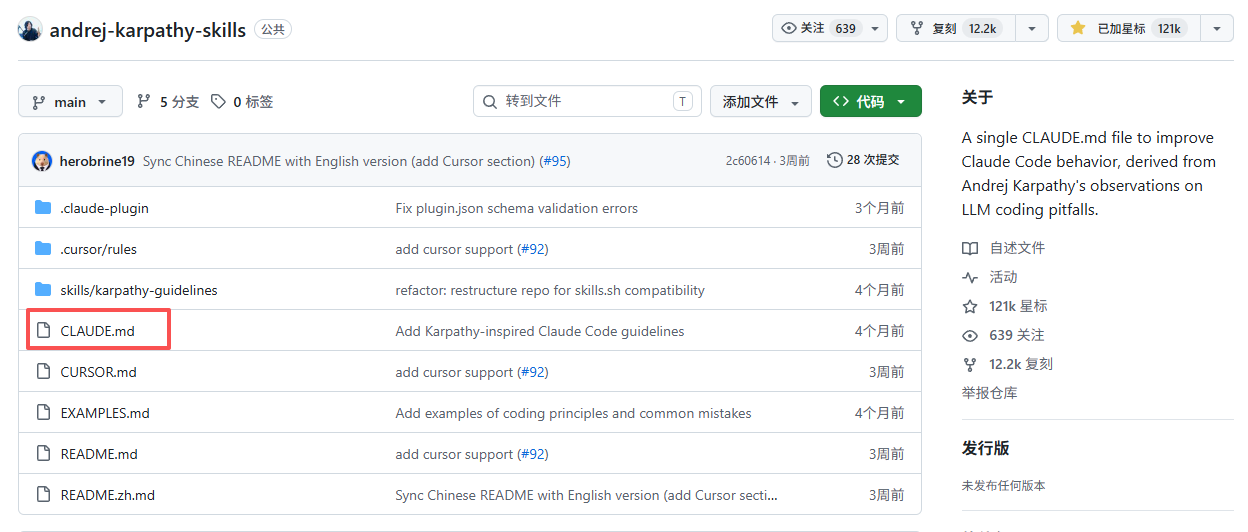Click the file icon for README.md

pos(43,454)
